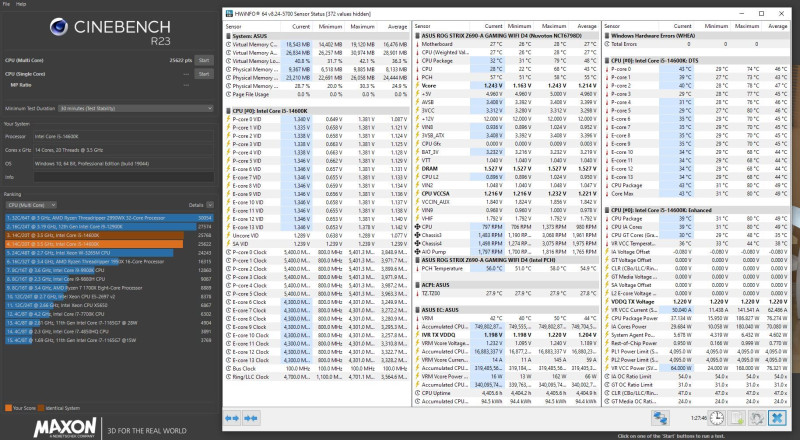This screenshot has height=440, width=800.
Task: Open the Minimum Test Duration dropdown
Action: (136, 108)
